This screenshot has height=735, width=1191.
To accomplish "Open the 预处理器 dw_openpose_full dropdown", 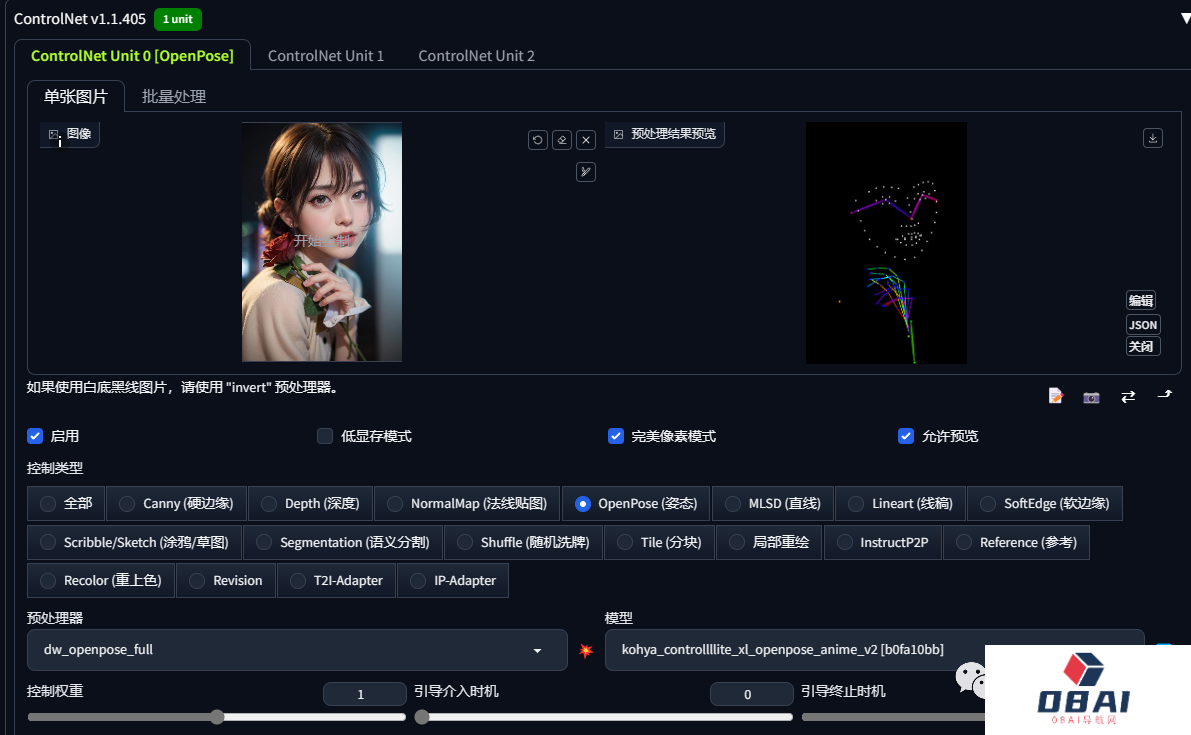I will pos(296,650).
